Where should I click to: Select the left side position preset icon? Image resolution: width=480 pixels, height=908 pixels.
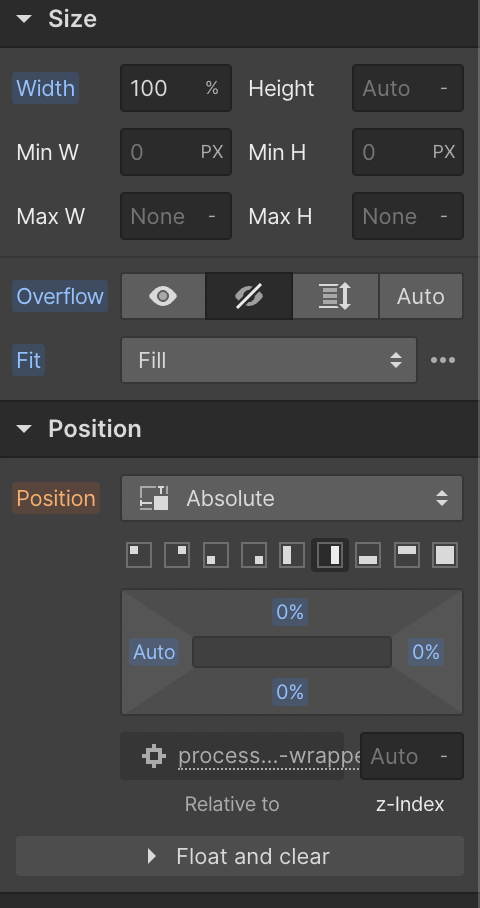tap(292, 555)
